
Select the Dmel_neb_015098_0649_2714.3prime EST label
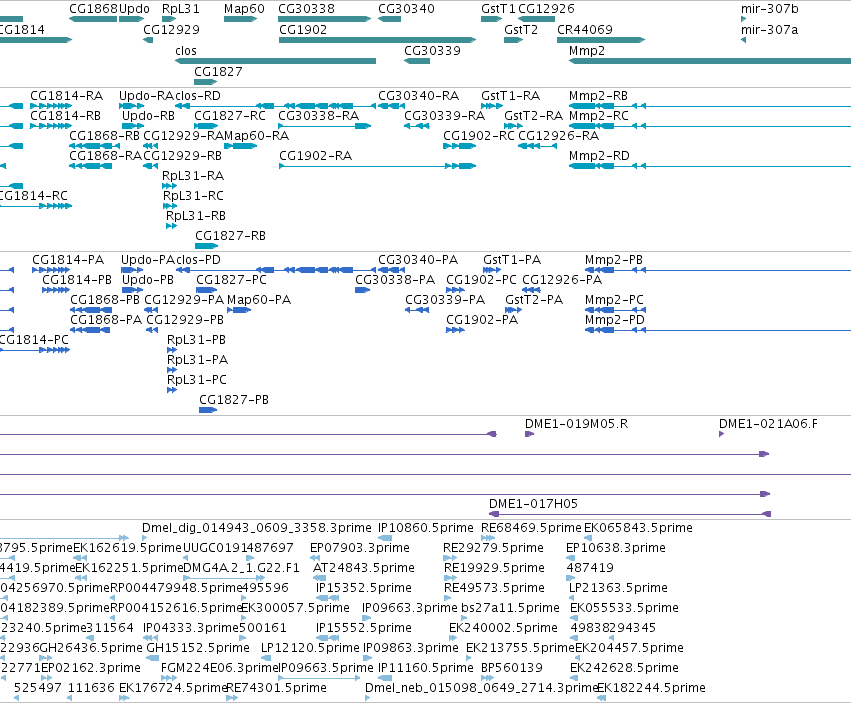(x=481, y=688)
